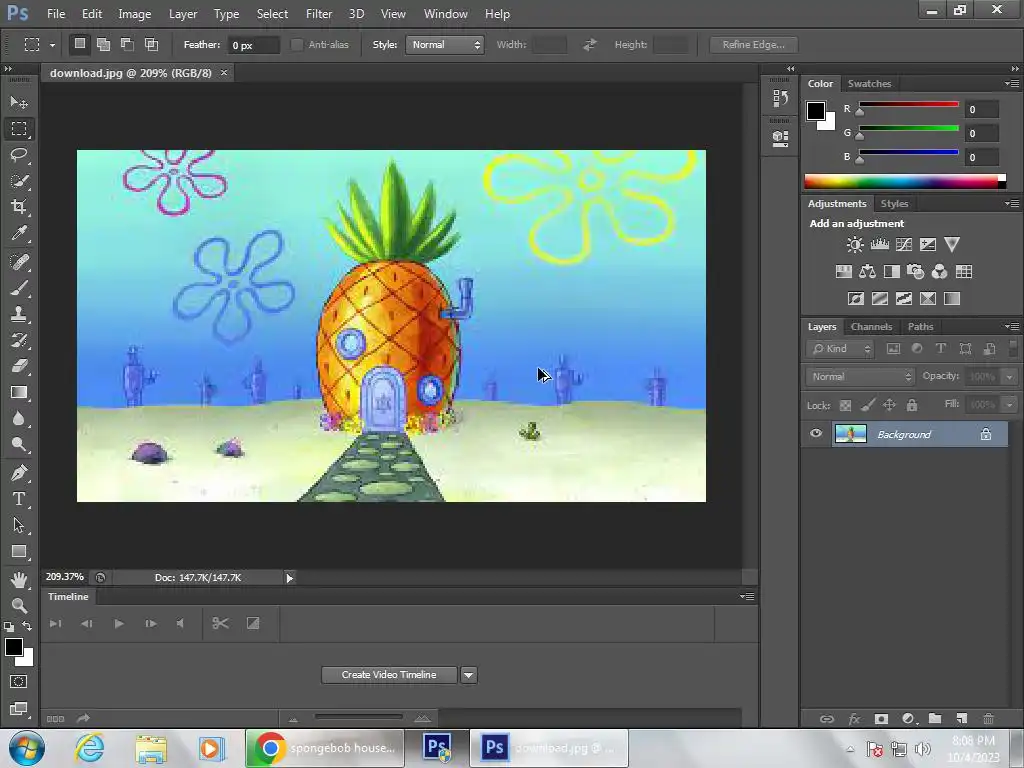Add a Photo Filter adjustment
Screen dimensions: 1024x768
click(x=916, y=272)
